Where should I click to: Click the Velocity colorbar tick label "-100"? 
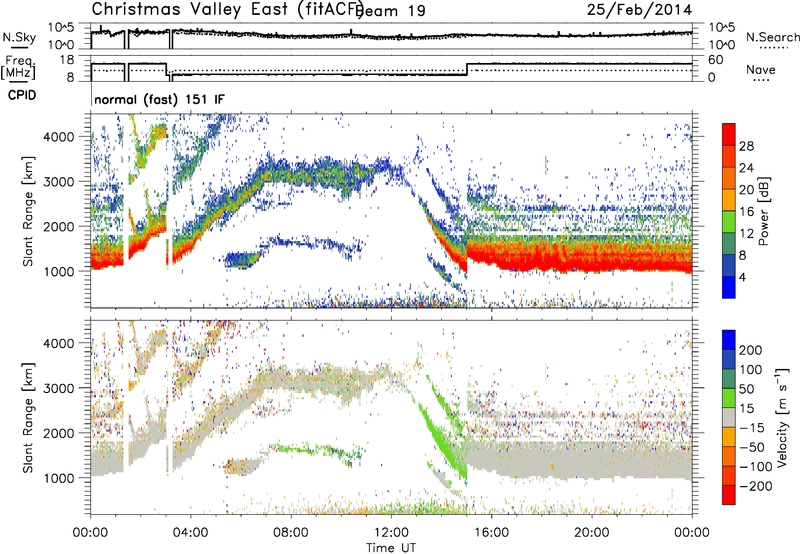pyautogui.click(x=755, y=466)
